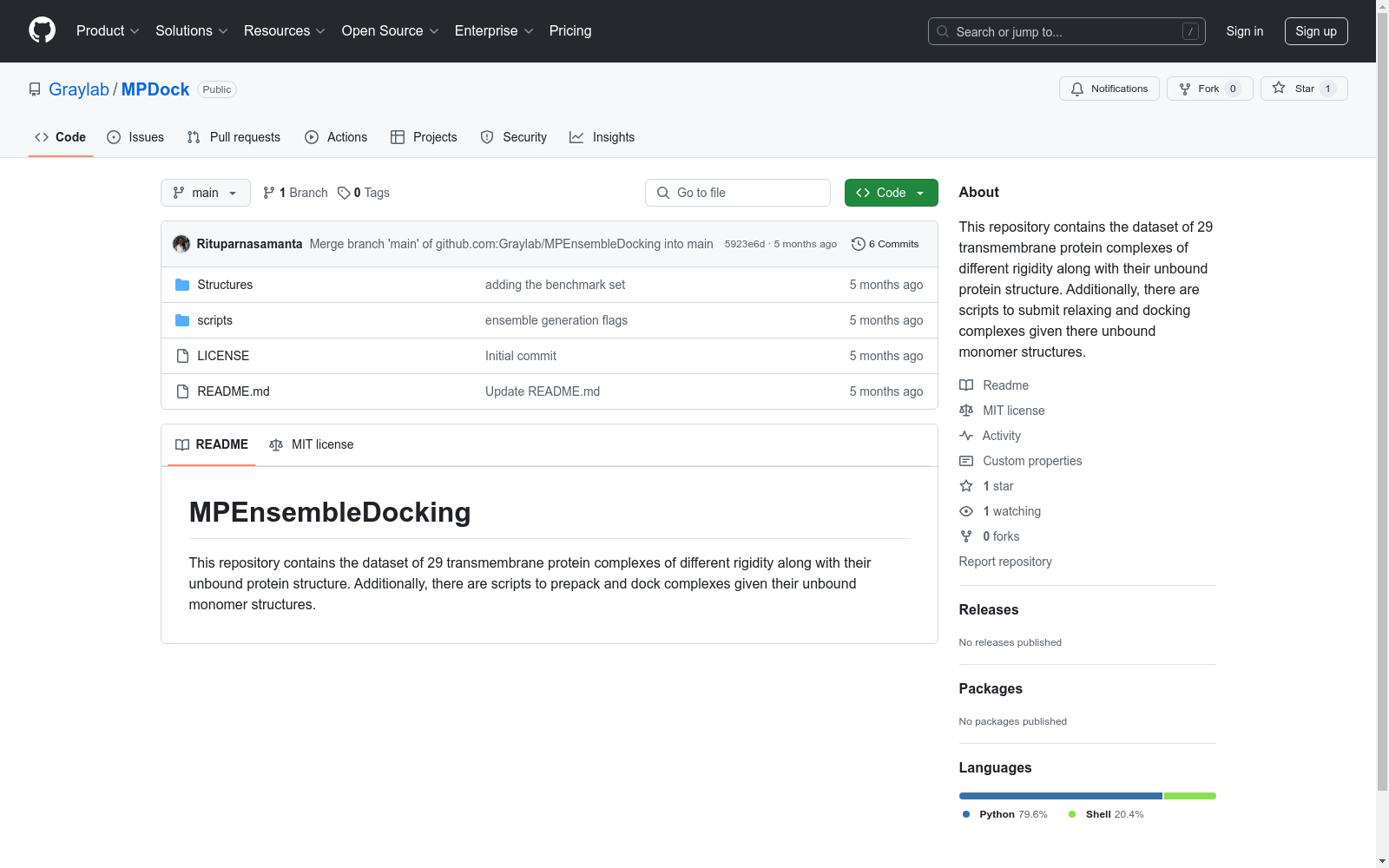This screenshot has width=1389, height=868.
Task: Click the scales icon beside MIT license sidebar link
Action: [x=966, y=411]
